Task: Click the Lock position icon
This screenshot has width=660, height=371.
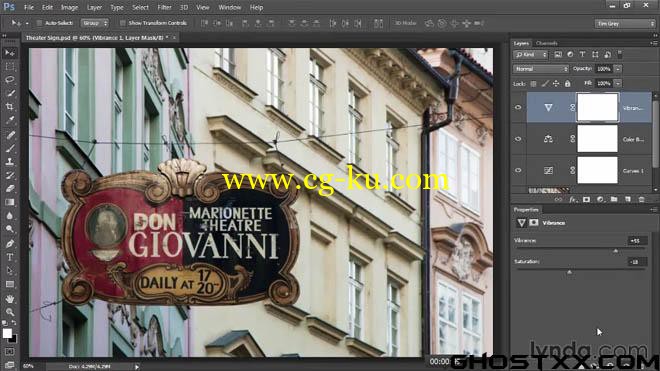Action: (x=556, y=84)
